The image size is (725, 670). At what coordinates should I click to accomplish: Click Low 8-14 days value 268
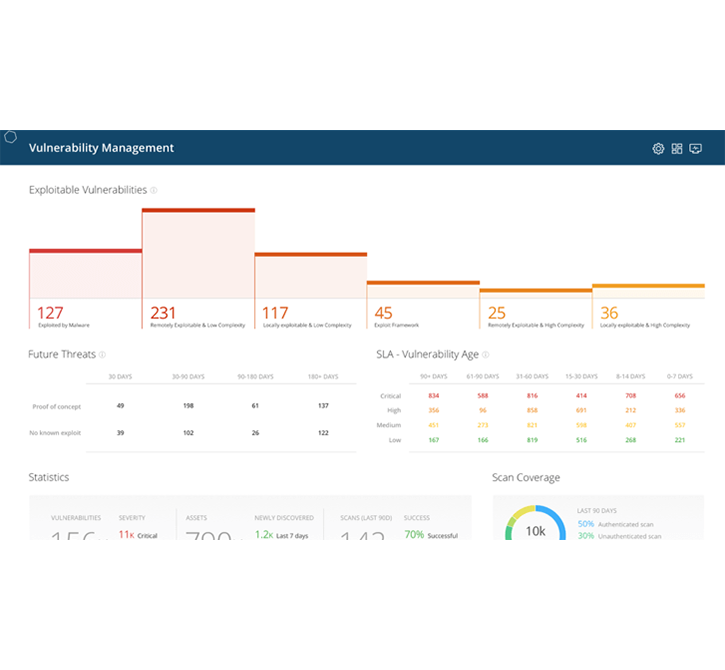coord(631,440)
